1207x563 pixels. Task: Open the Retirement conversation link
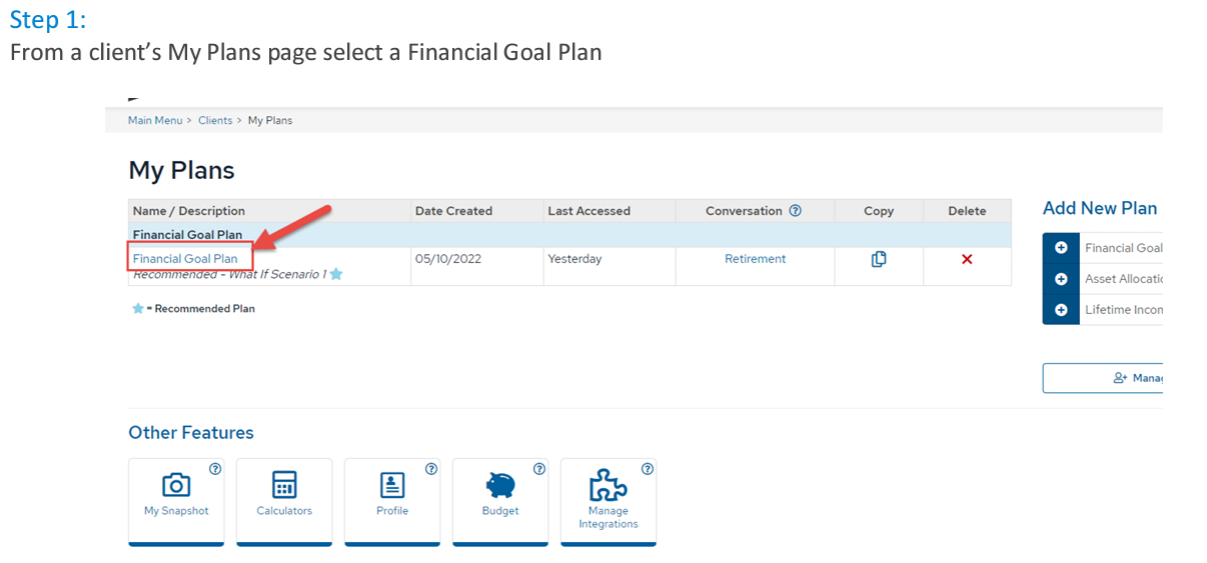(x=755, y=259)
